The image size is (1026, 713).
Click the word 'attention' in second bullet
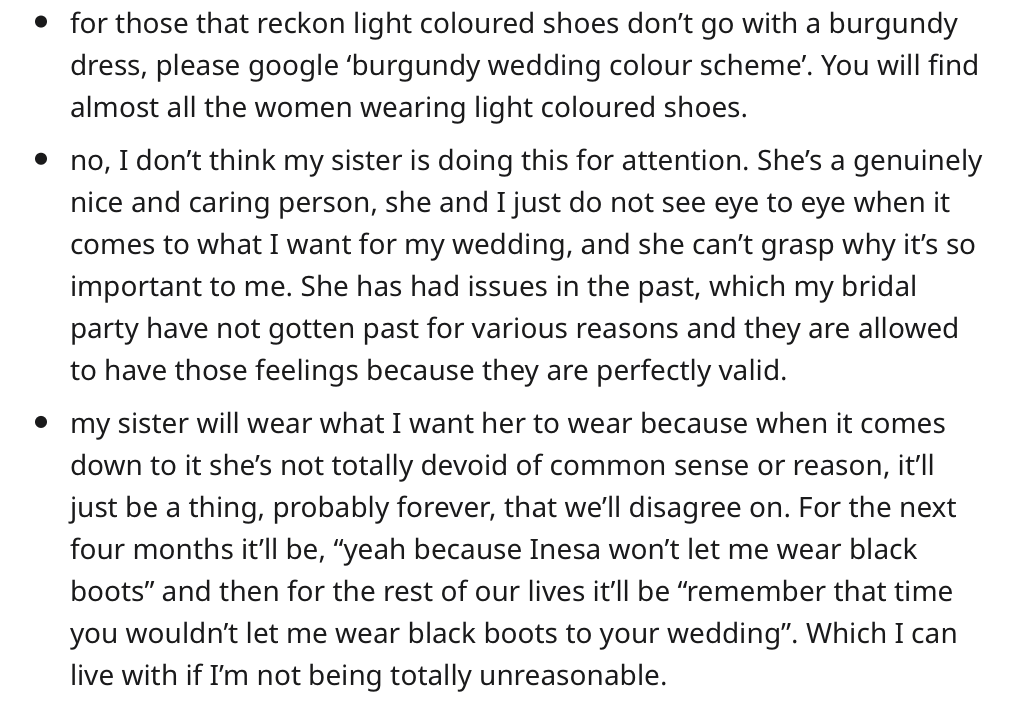tap(682, 160)
